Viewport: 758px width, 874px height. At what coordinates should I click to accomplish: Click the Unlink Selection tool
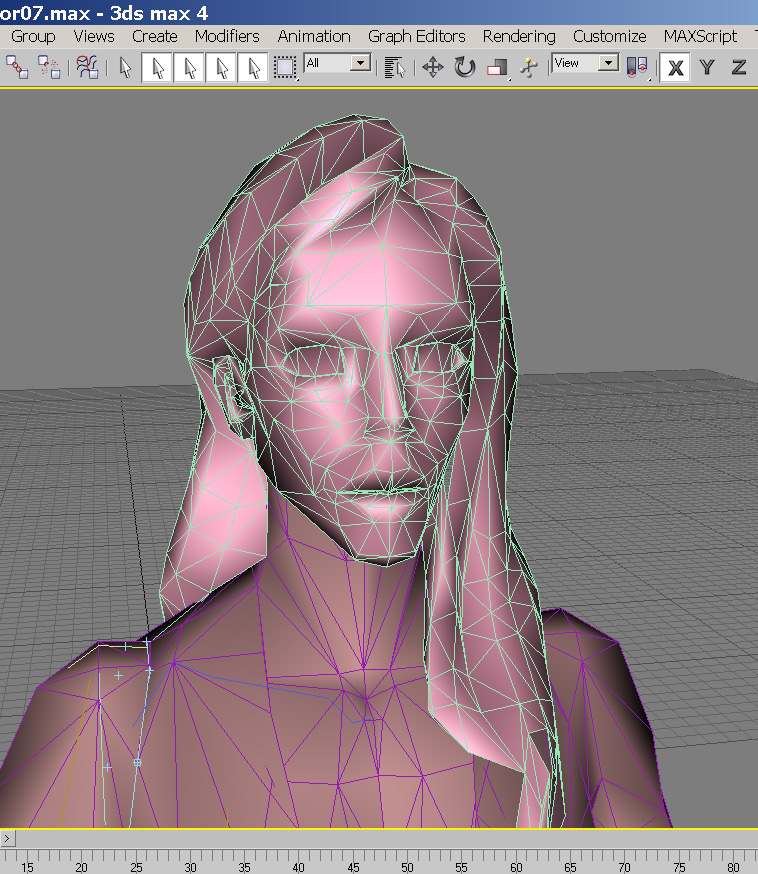(49, 67)
